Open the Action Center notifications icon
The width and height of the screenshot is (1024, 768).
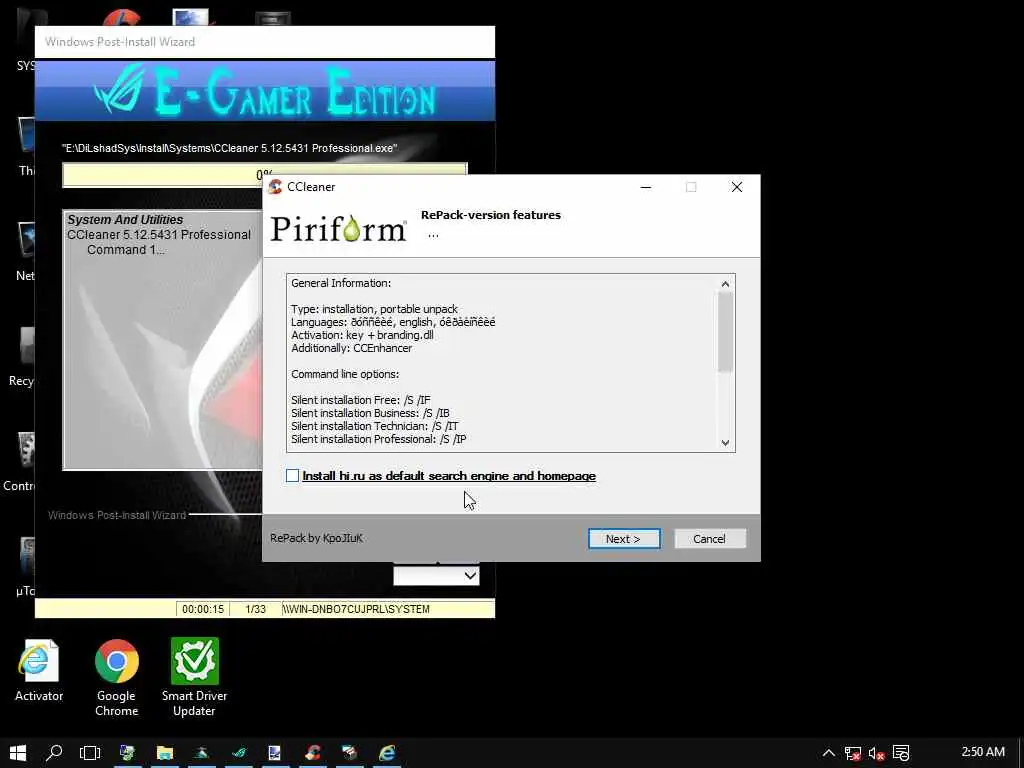901,753
